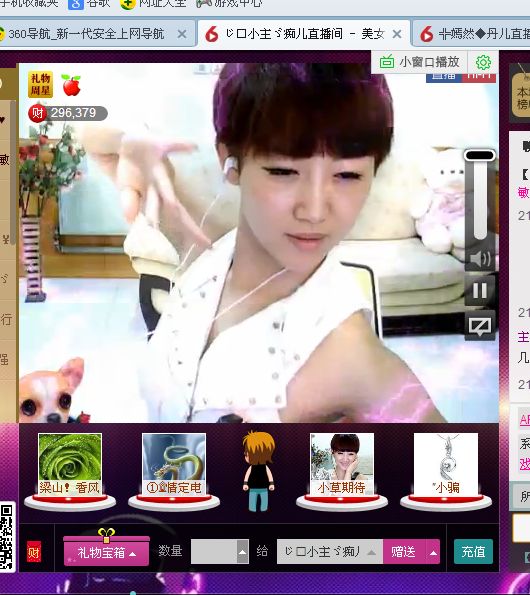Click the cartoon avatar character between pedestals
This screenshot has height=595, width=530.
pos(259,471)
